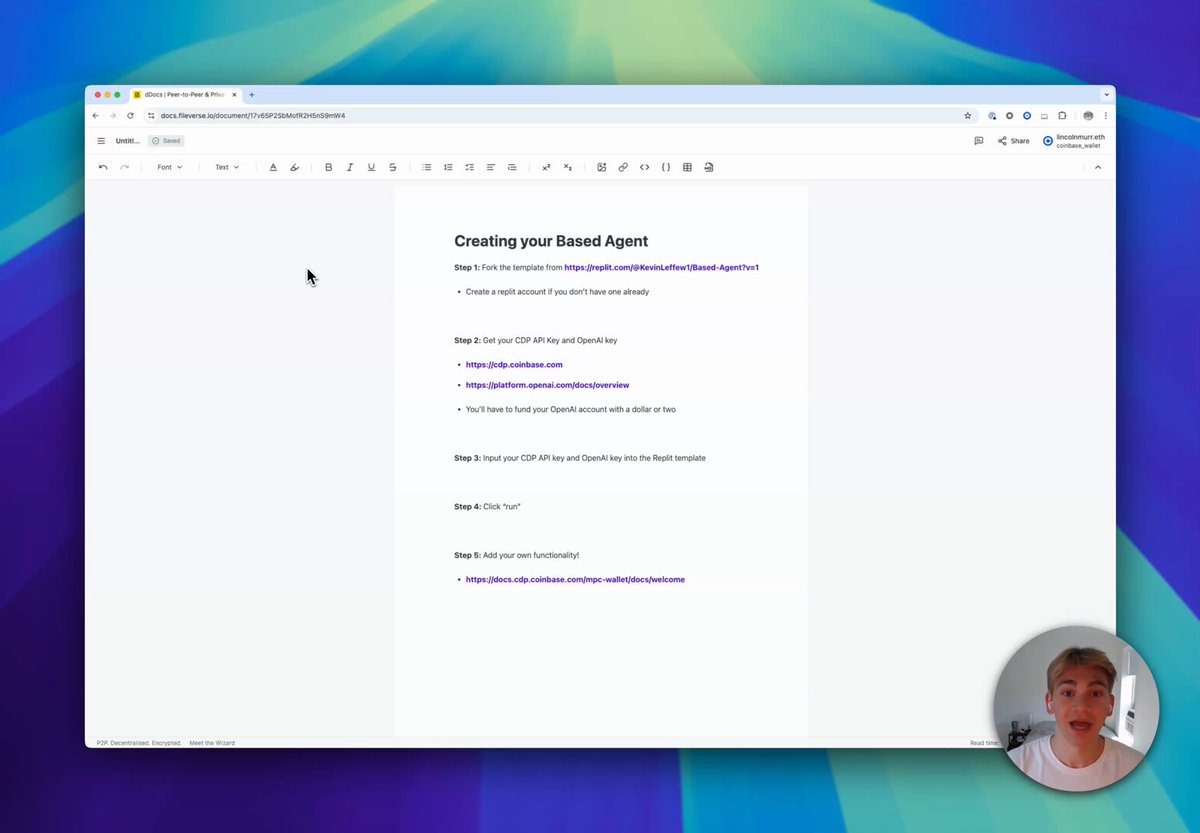Insert inline code with the angle-bracket icon
This screenshot has height=833, width=1200.
tap(644, 167)
